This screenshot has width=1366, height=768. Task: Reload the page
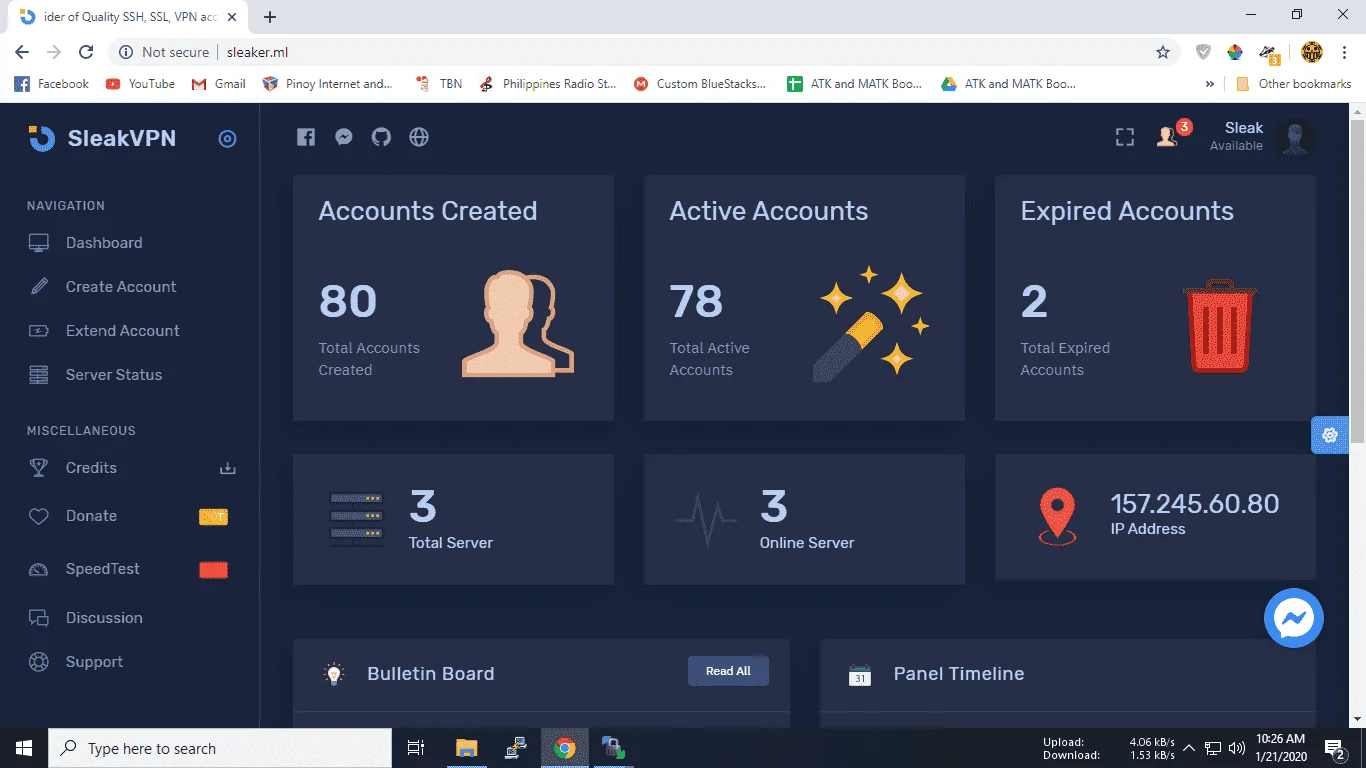[86, 52]
